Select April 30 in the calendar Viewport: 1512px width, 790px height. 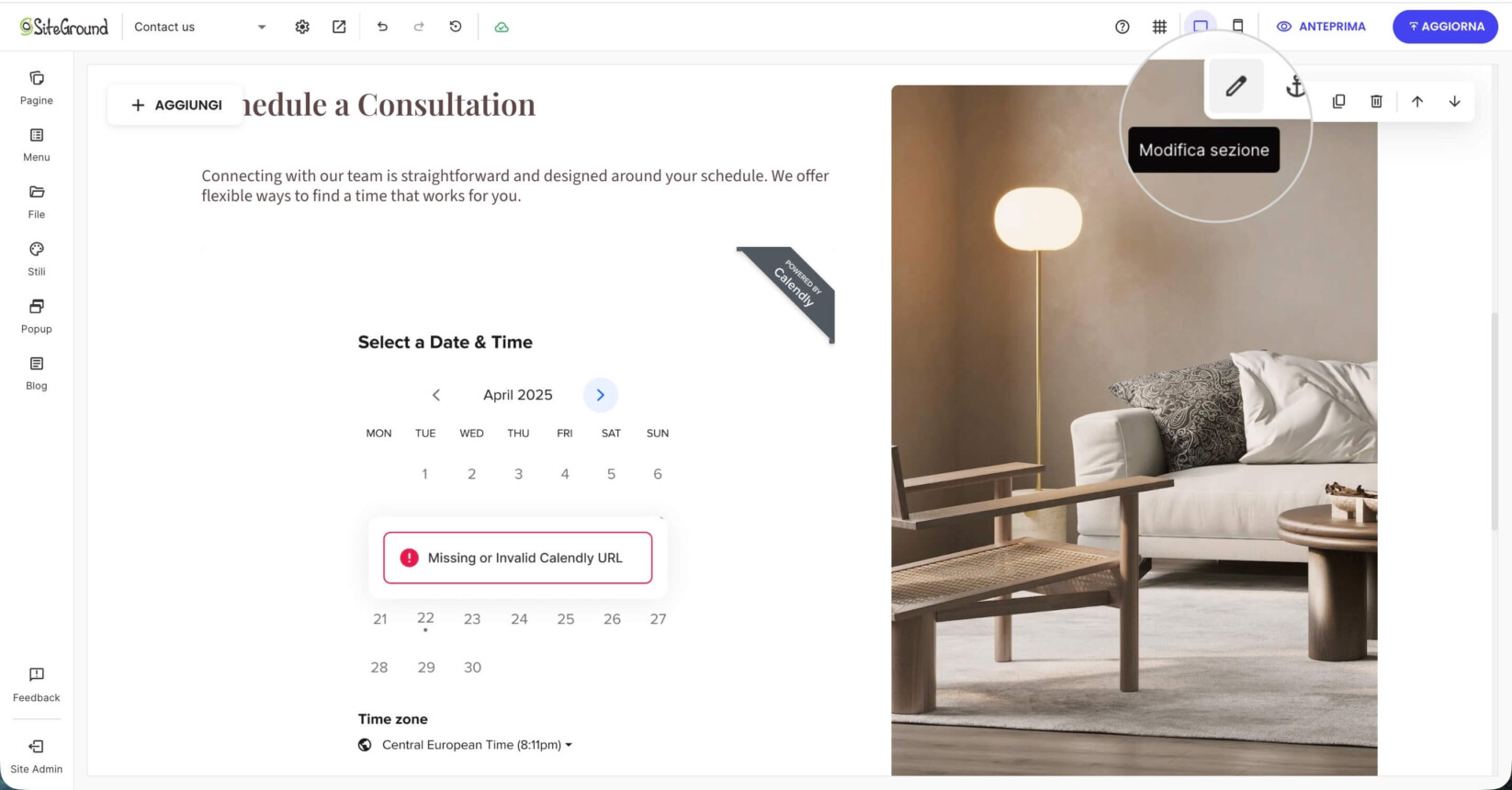click(472, 668)
